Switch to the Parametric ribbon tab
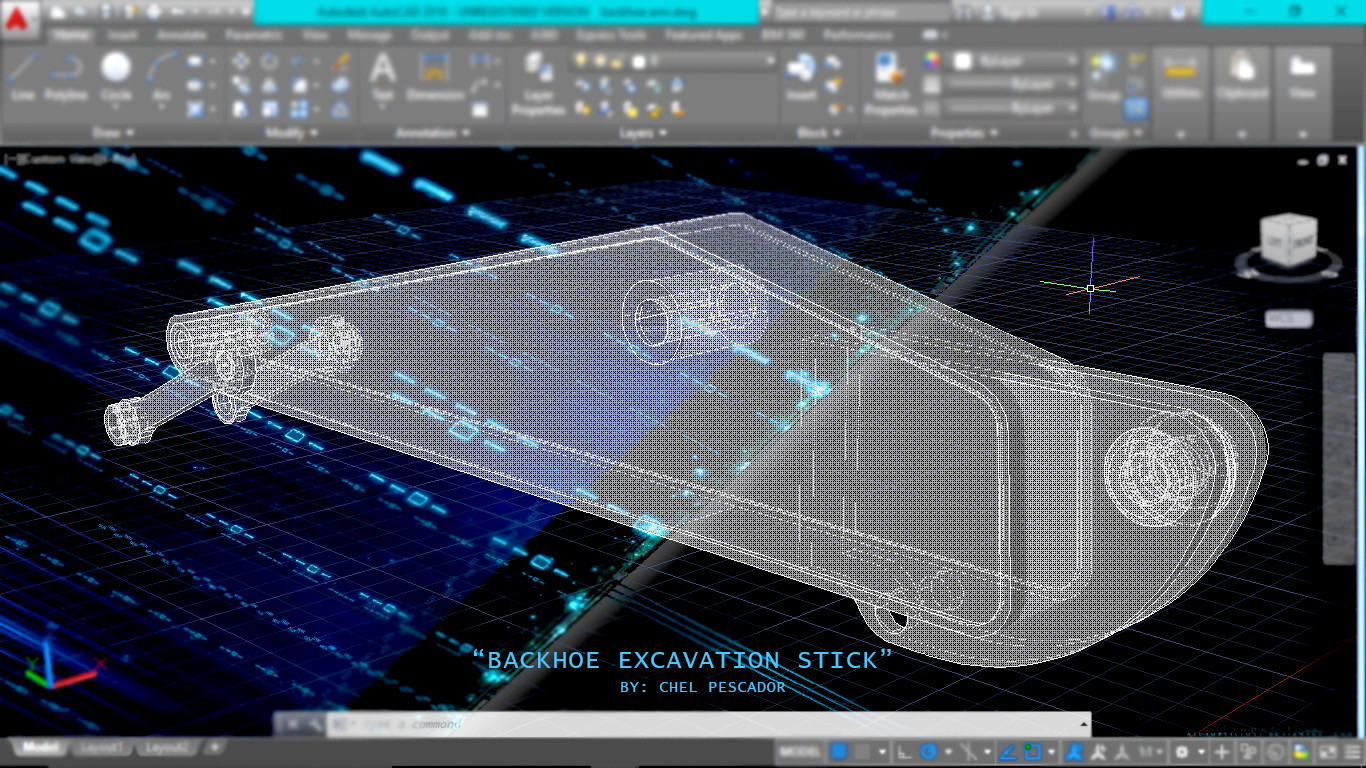 click(254, 34)
